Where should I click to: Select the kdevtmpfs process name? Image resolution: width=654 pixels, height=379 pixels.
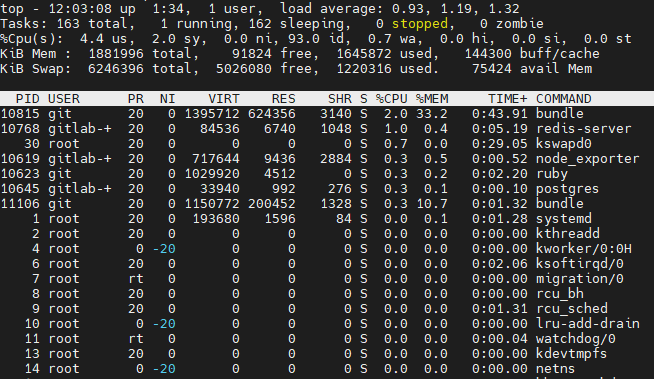pyautogui.click(x=572, y=354)
